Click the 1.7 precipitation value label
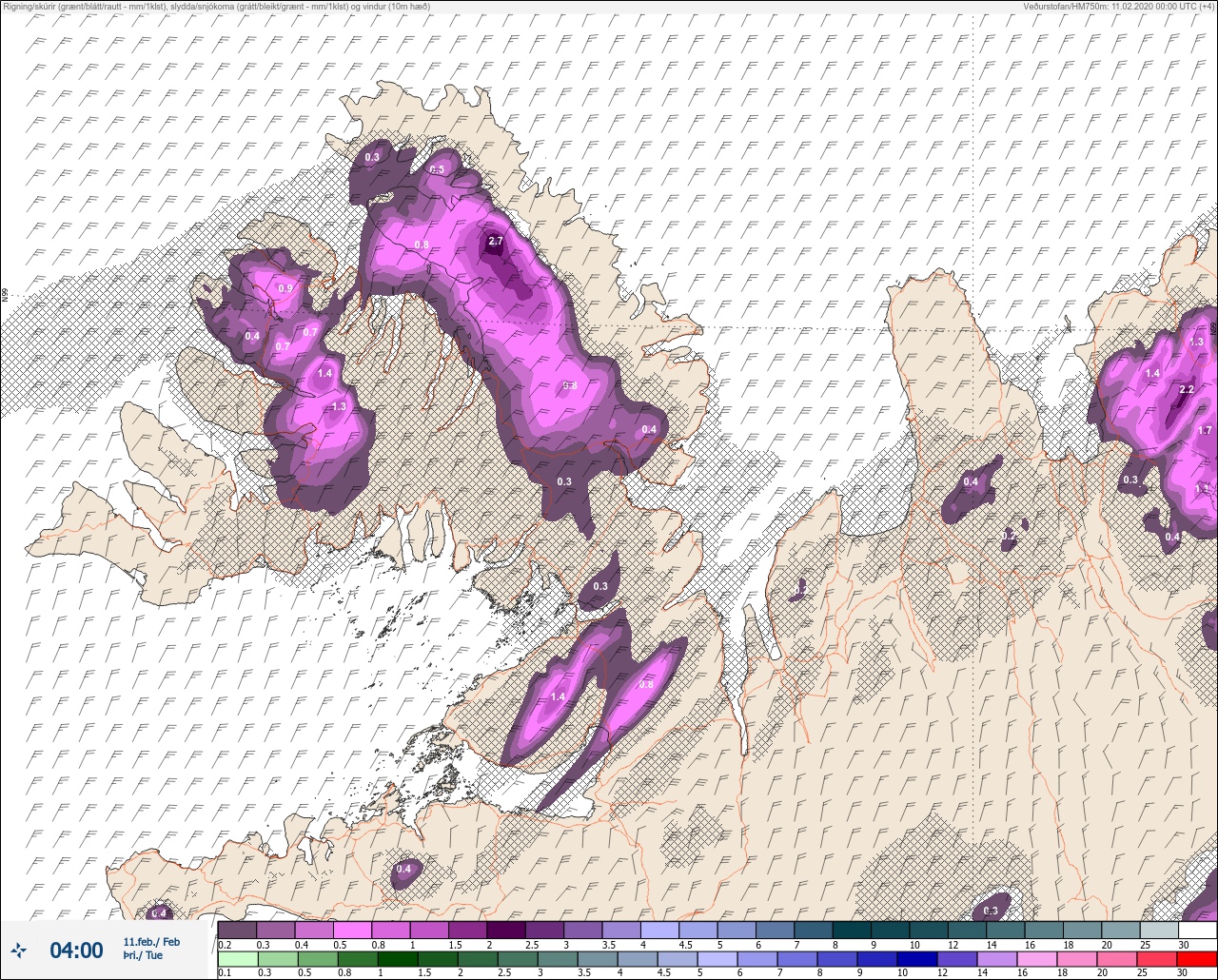The height and width of the screenshot is (980, 1218). (x=1206, y=430)
